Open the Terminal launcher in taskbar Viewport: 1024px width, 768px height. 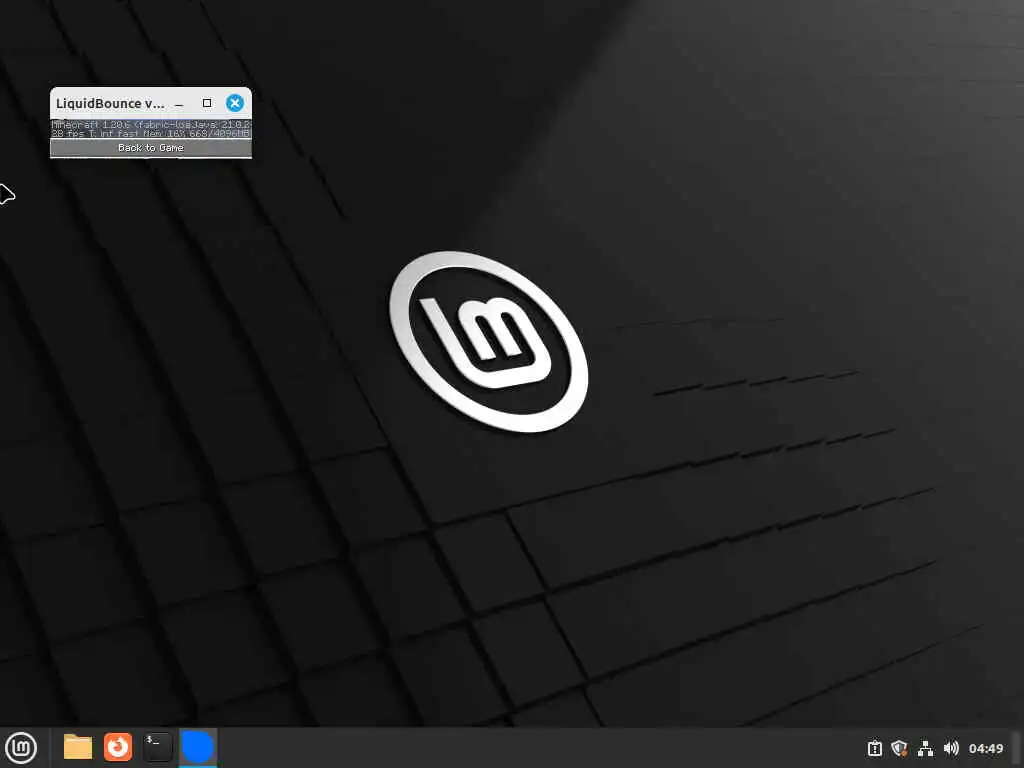[157, 747]
